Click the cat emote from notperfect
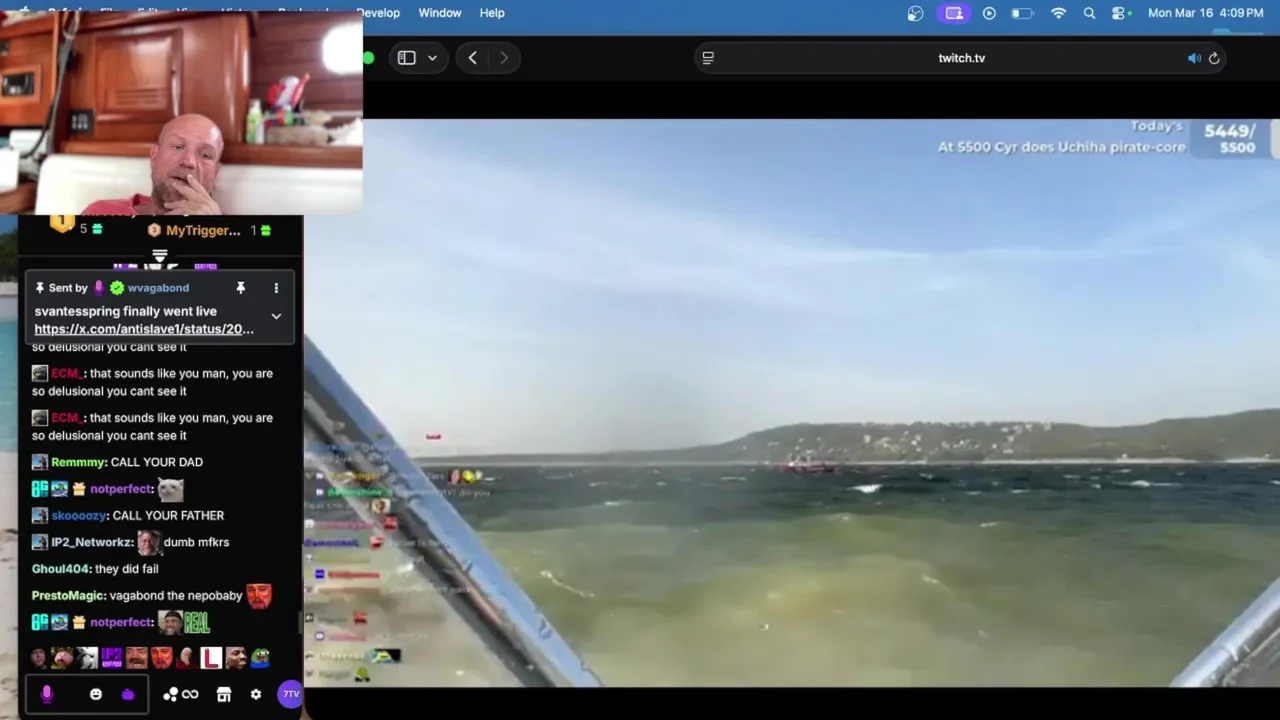 tap(171, 489)
